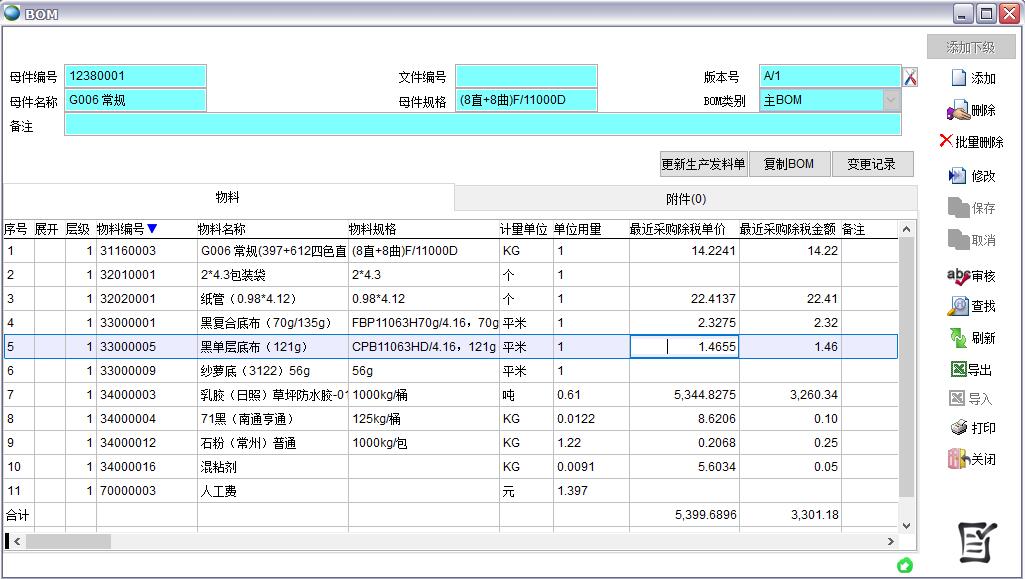Click the red X beside the 版本号 field

(910, 77)
